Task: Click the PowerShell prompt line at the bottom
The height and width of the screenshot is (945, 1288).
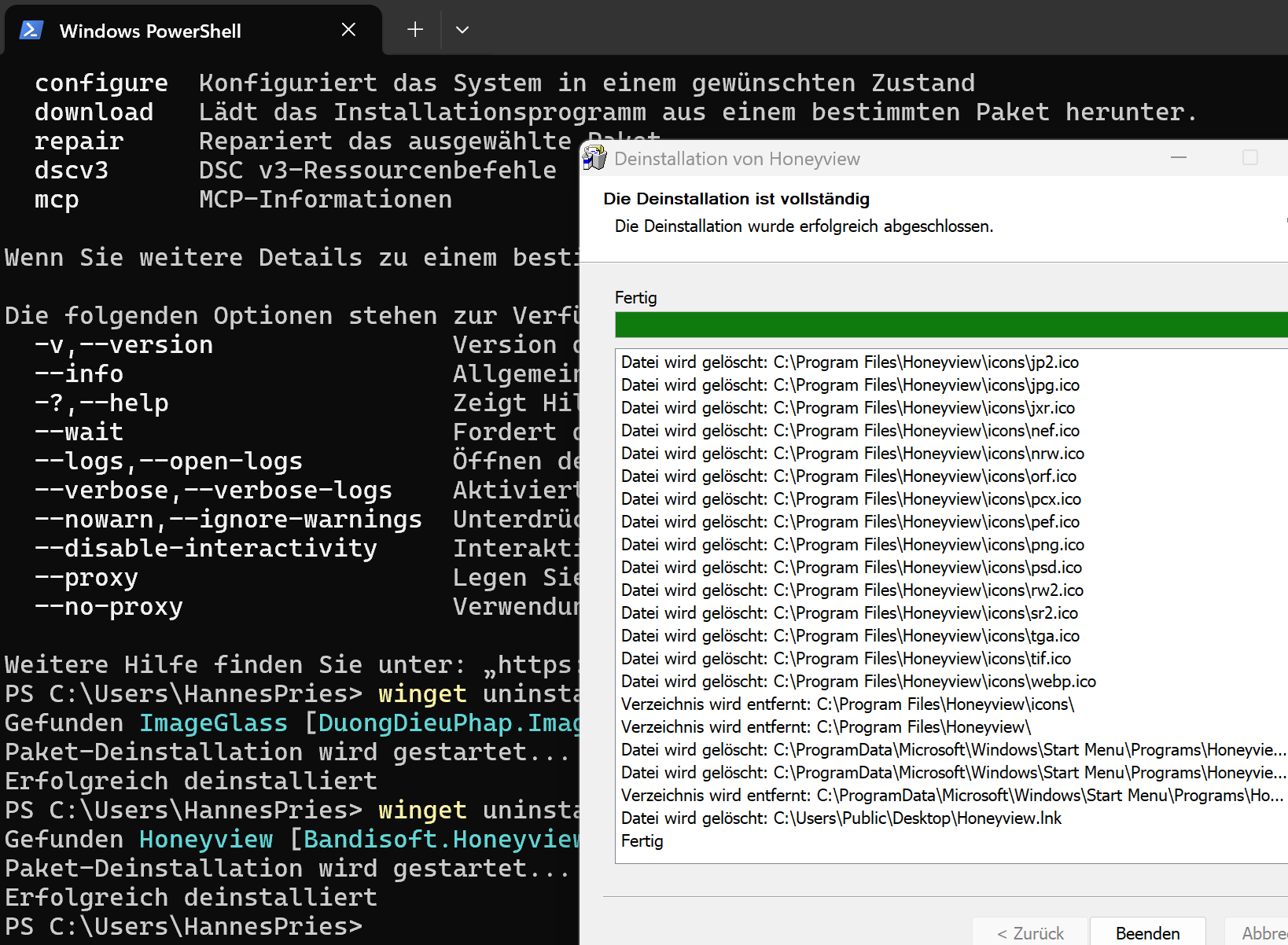Action: click(182, 926)
